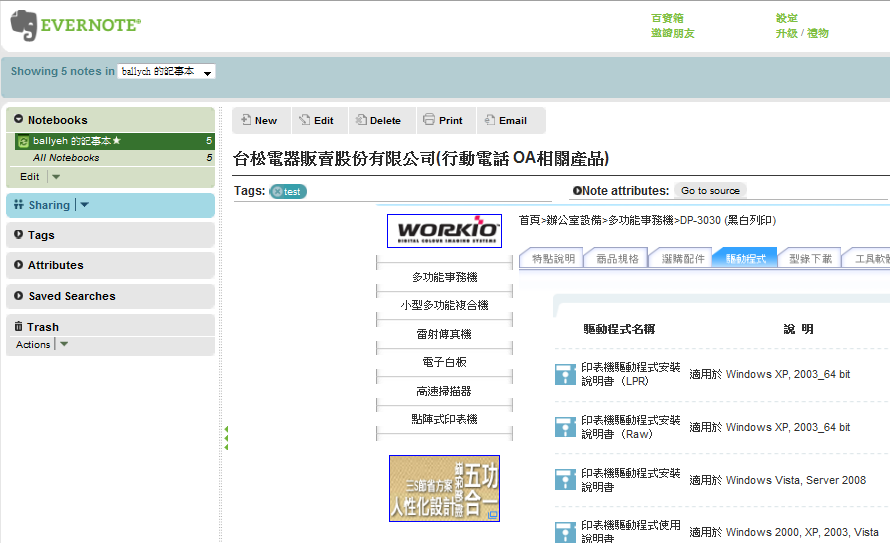Select the ballyeh notebook in the list
The height and width of the screenshot is (543, 890).
pos(115,141)
